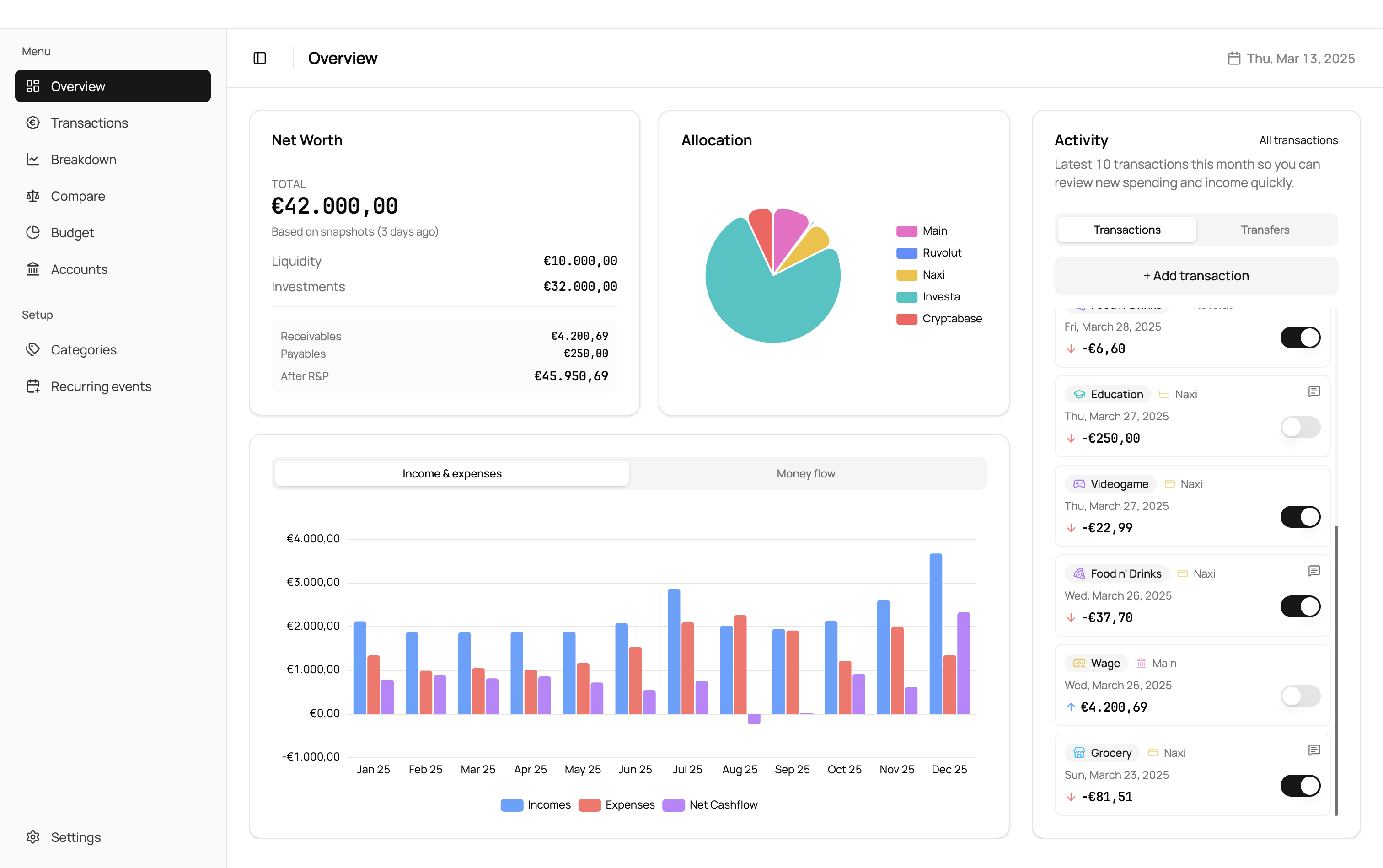Click the Activity list scrollbar
This screenshot has width=1383, height=868.
coord(1336,670)
